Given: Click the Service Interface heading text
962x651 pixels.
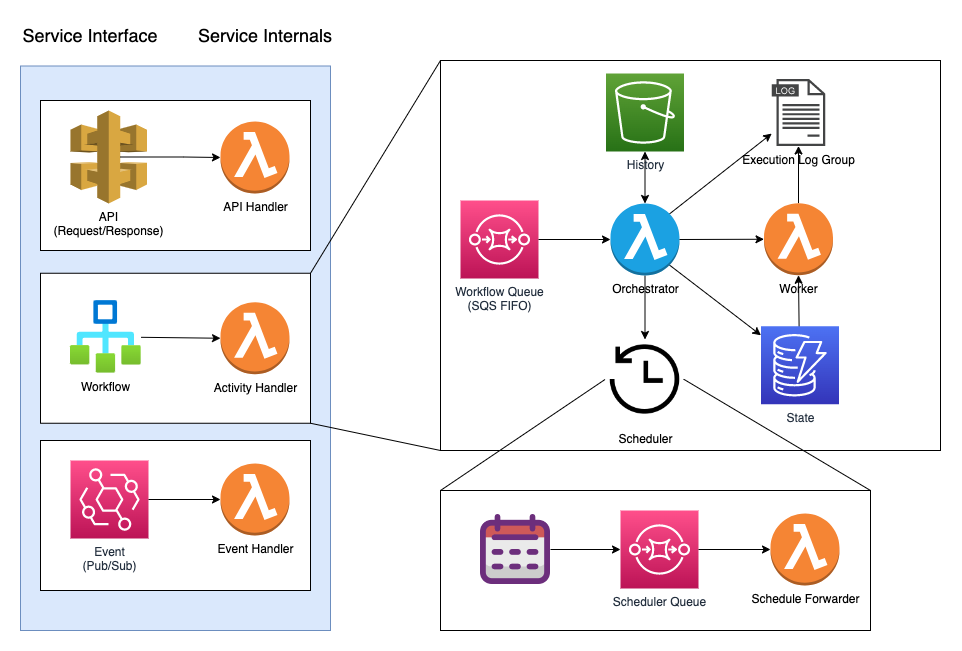Looking at the screenshot, I should coord(90,36).
